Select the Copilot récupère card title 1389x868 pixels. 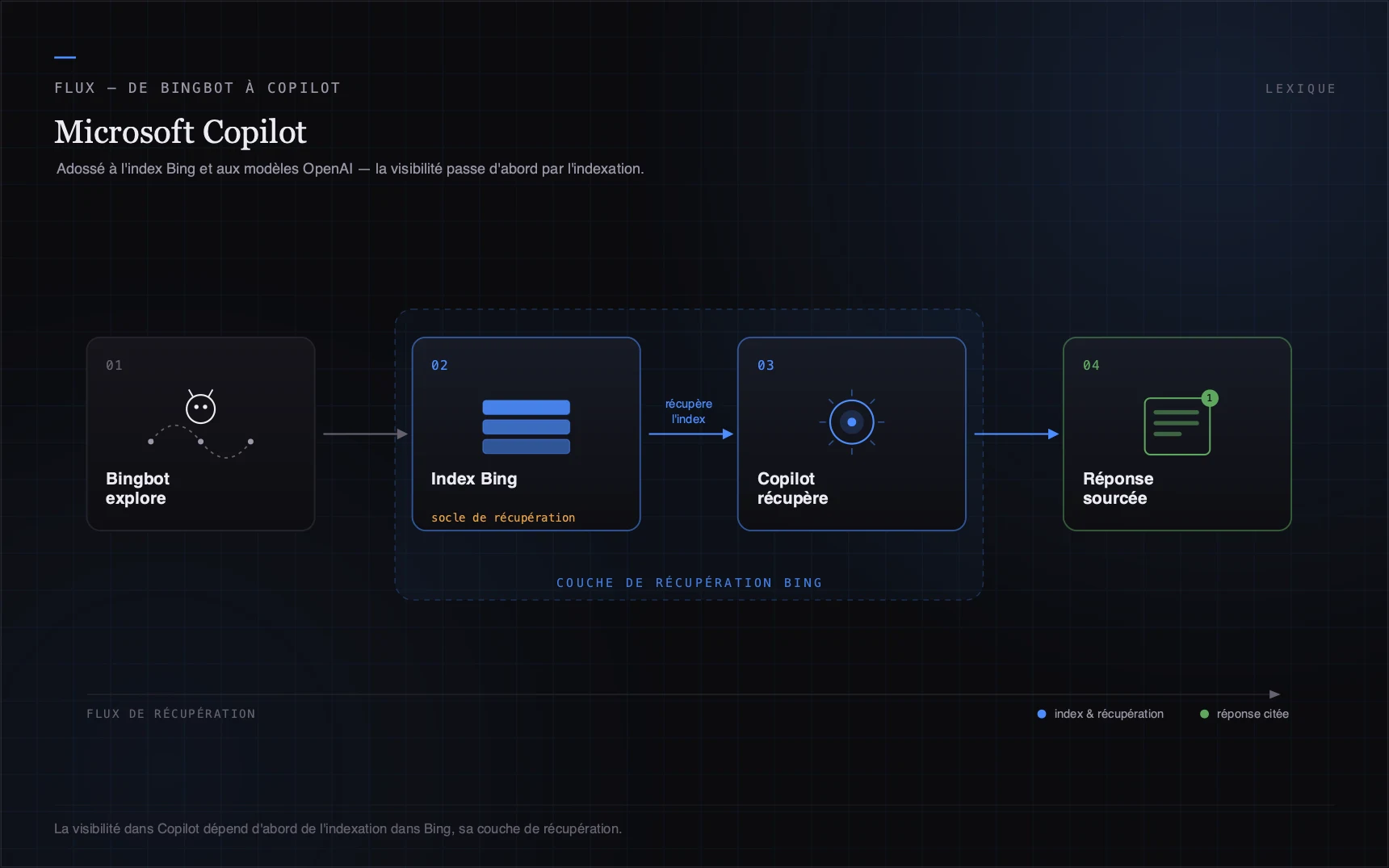click(792, 489)
